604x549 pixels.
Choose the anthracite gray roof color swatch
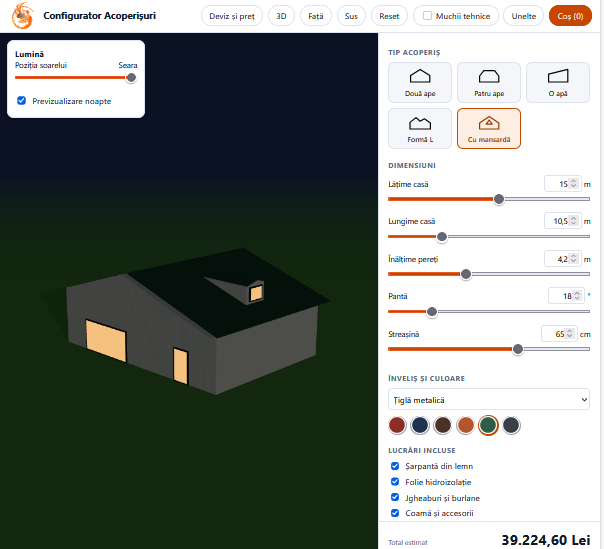(511, 425)
